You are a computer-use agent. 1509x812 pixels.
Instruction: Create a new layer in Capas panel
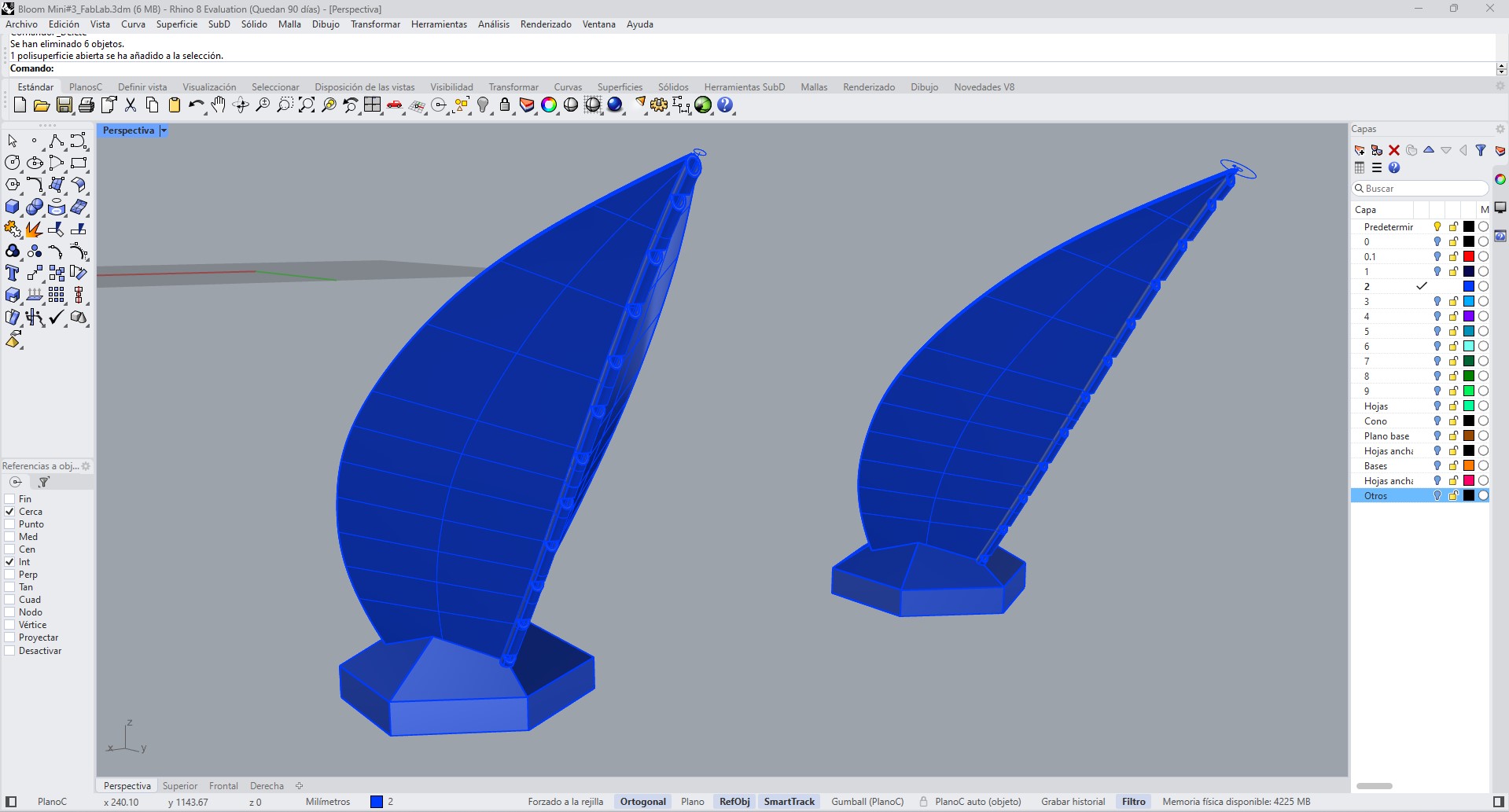tap(1360, 150)
